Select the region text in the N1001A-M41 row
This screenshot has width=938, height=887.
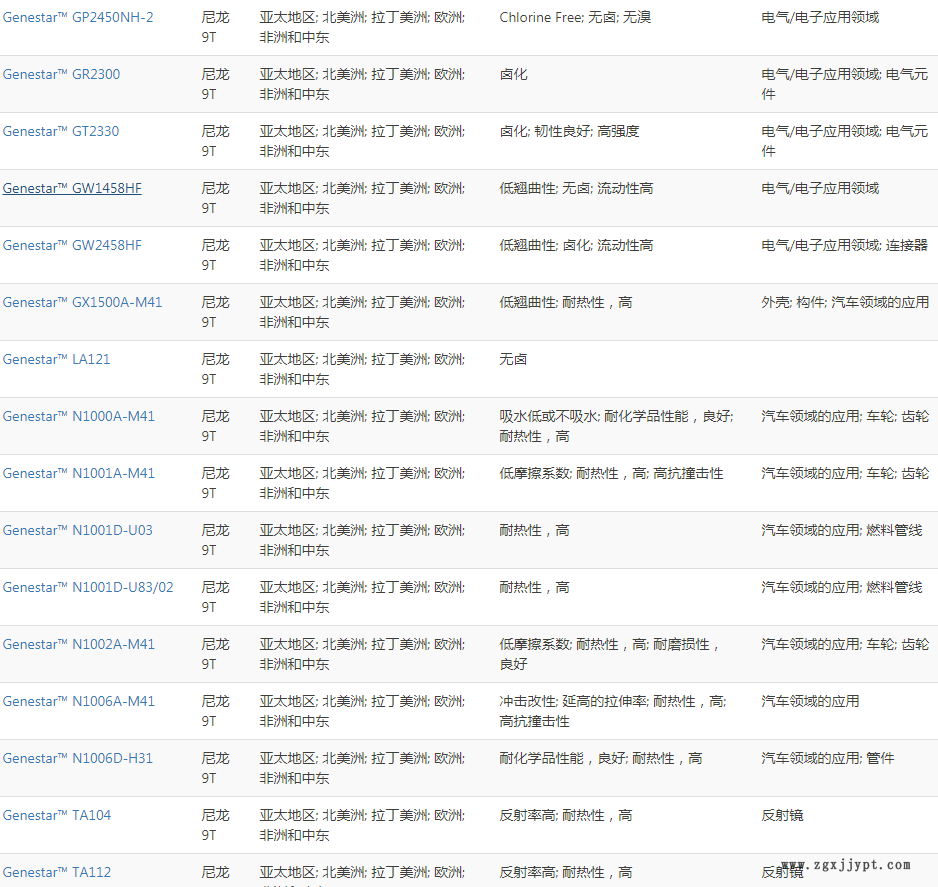pyautogui.click(x=362, y=483)
